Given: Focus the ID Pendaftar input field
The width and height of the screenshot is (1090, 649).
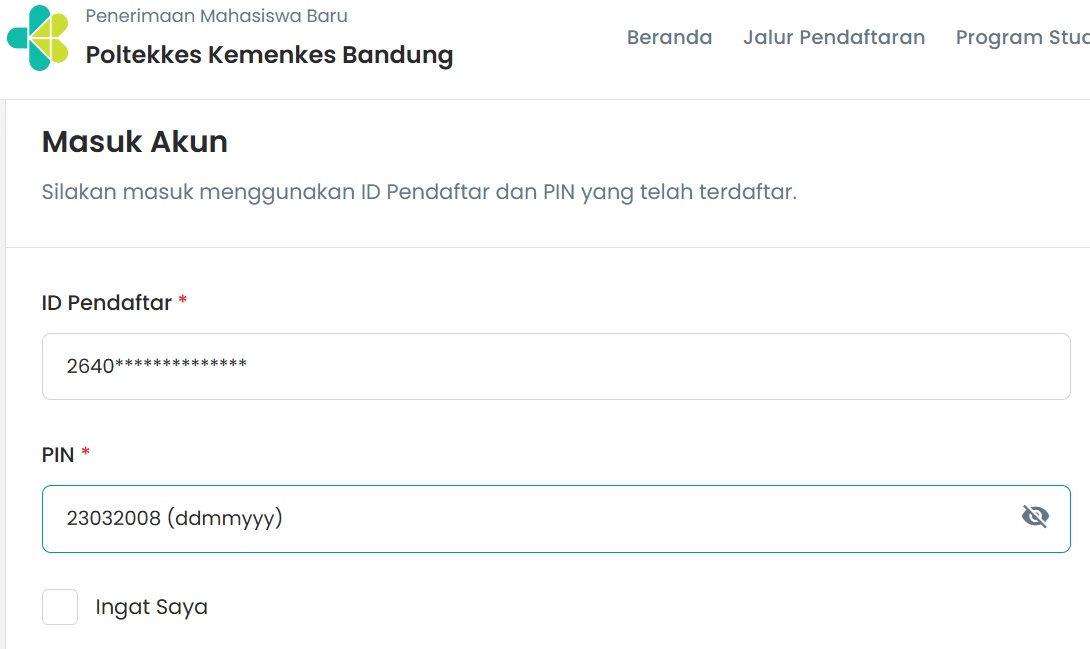Looking at the screenshot, I should click(x=556, y=366).
